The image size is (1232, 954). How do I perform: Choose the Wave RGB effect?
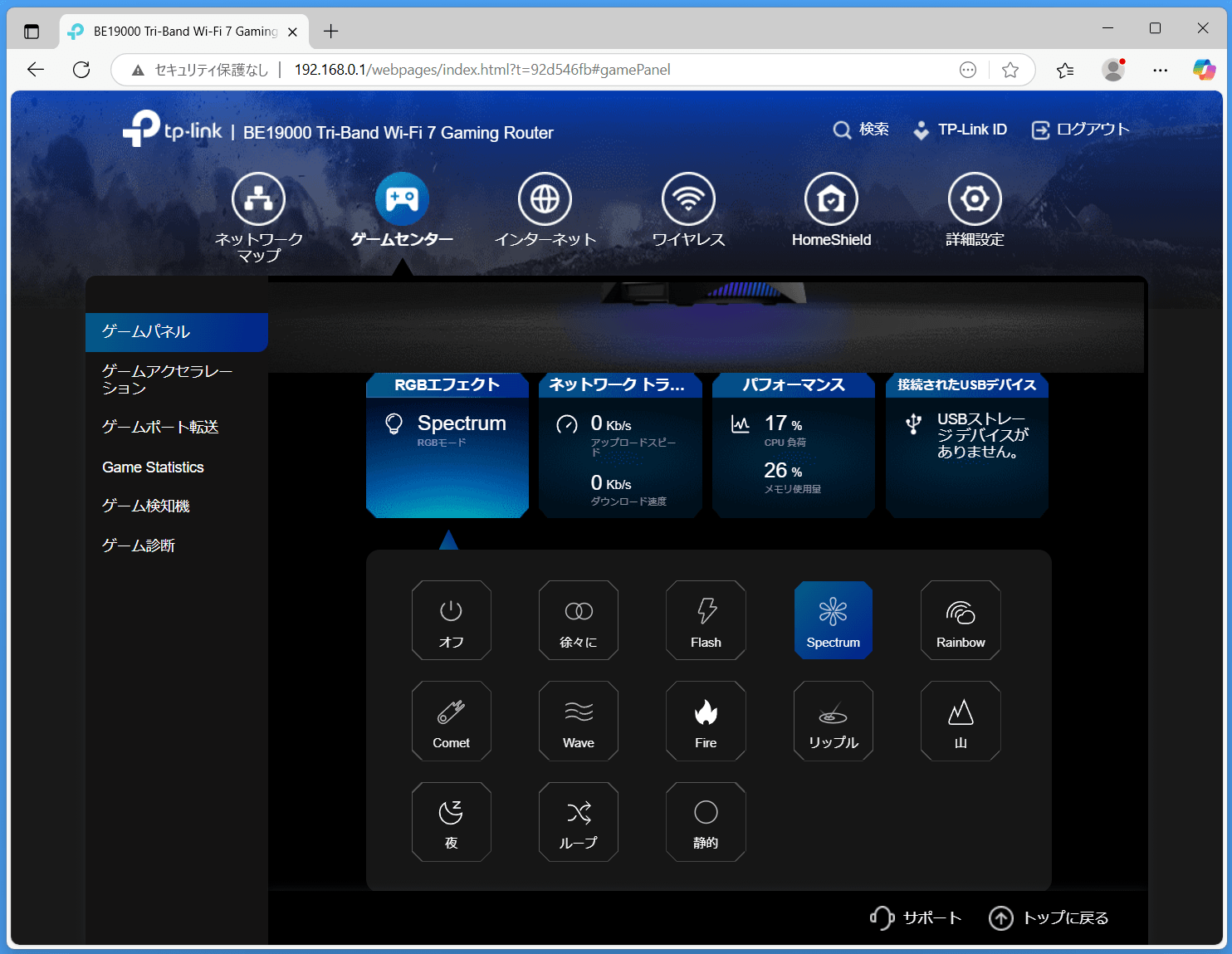click(578, 721)
